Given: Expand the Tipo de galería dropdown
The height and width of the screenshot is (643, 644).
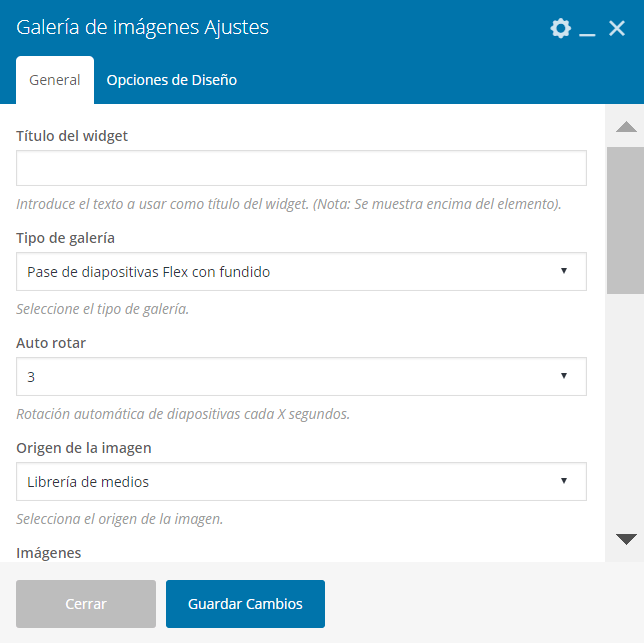Looking at the screenshot, I should point(301,272).
